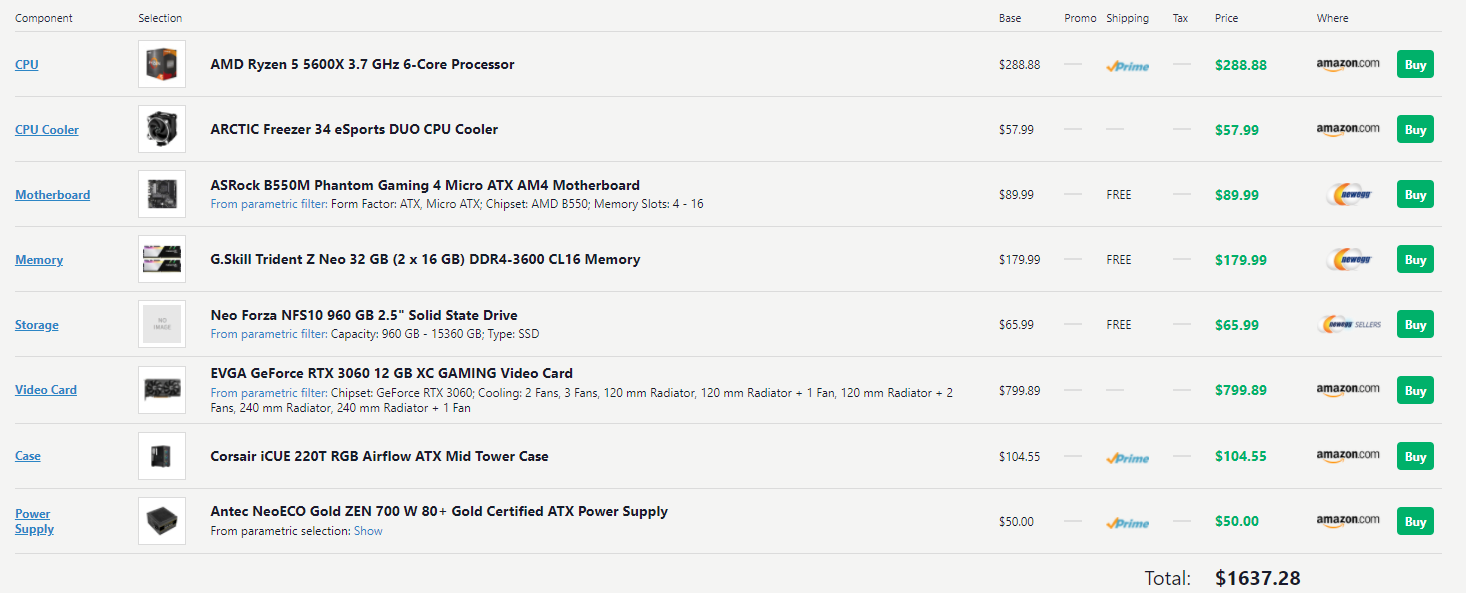Click the Prime shipping icon for the CPU
The width and height of the screenshot is (1466, 593).
point(1127,66)
